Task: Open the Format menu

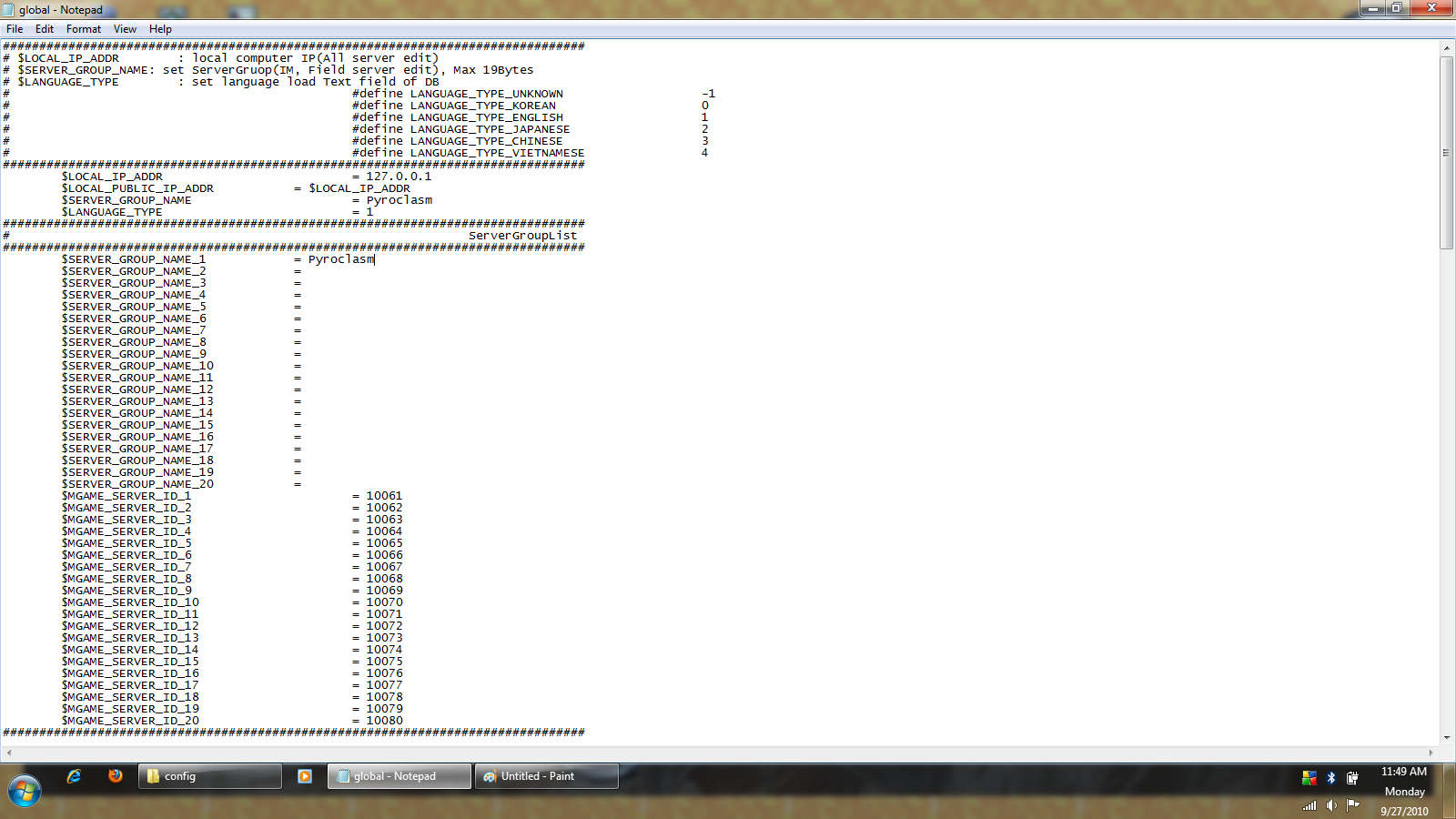Action: click(x=84, y=29)
